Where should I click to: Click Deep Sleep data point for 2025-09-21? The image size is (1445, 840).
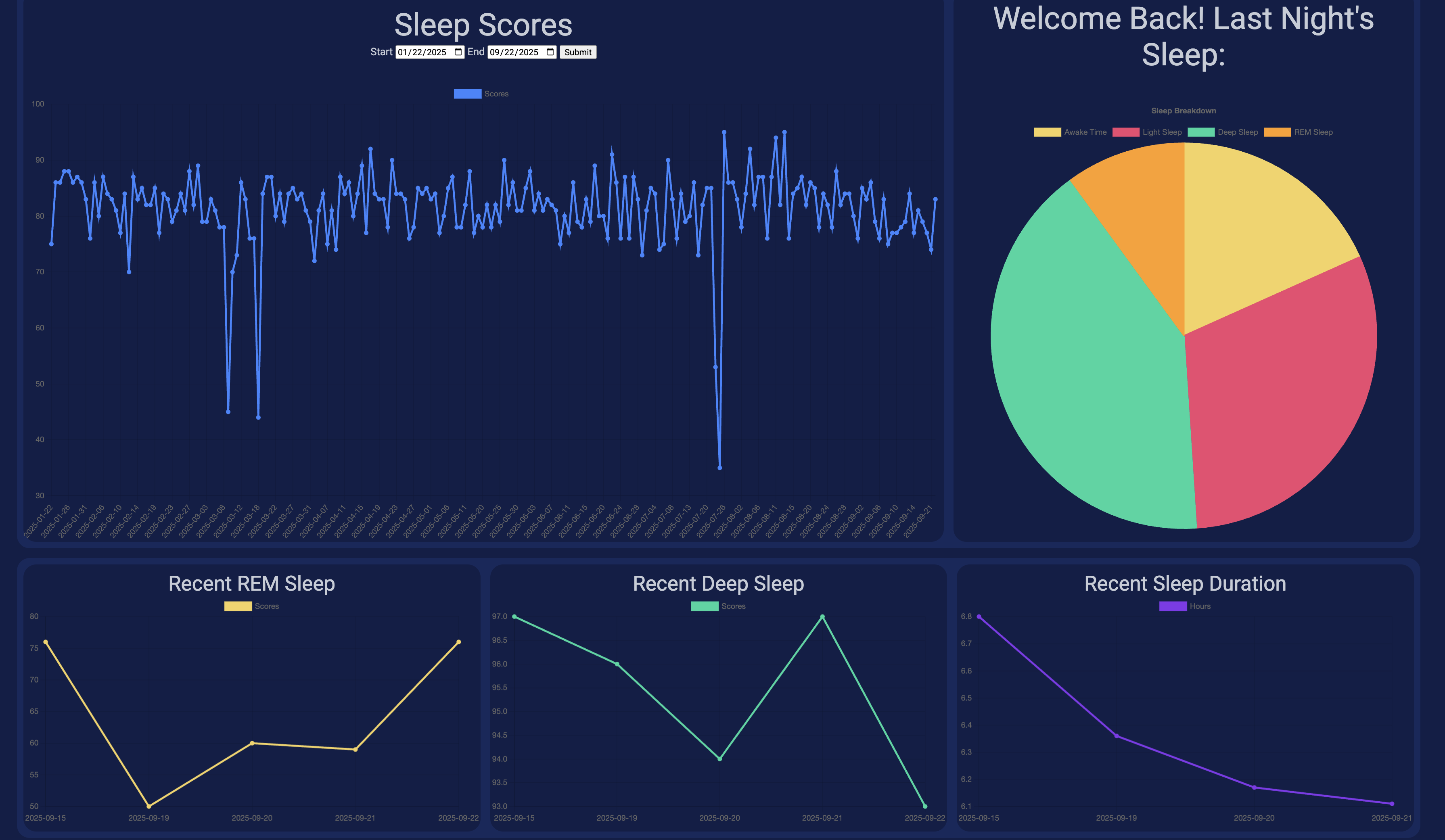click(x=822, y=617)
